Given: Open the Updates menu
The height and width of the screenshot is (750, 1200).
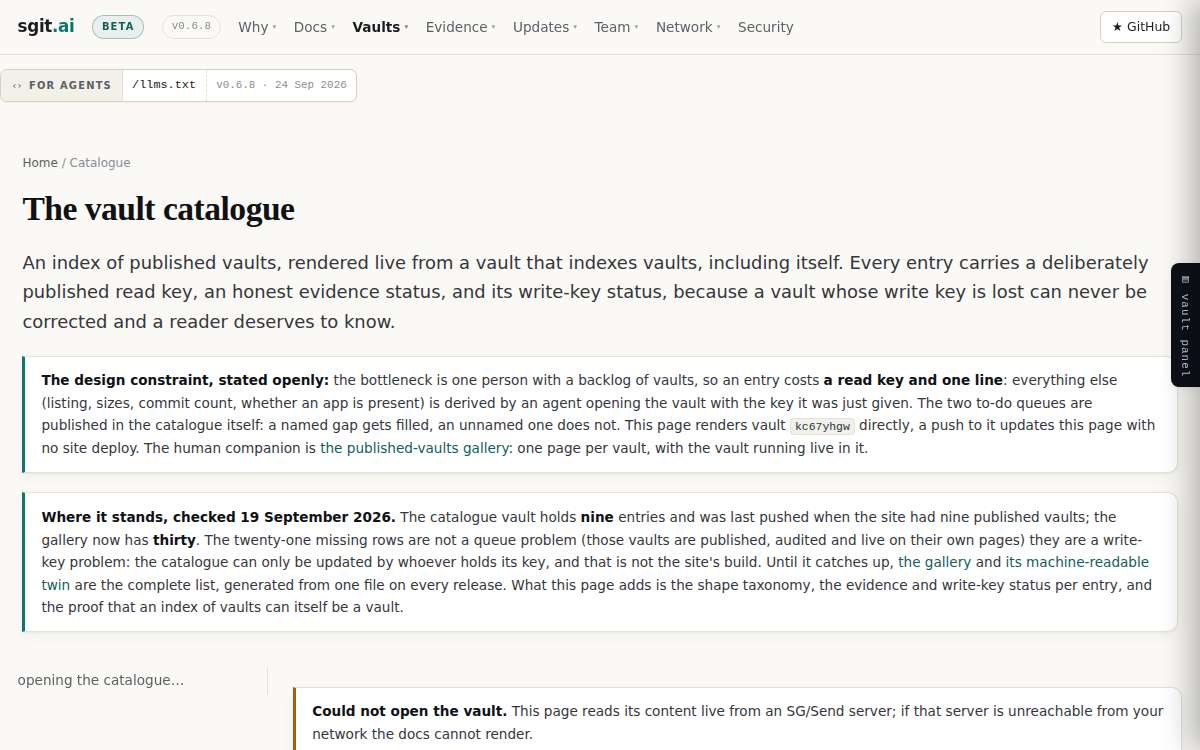Looking at the screenshot, I should 545,27.
